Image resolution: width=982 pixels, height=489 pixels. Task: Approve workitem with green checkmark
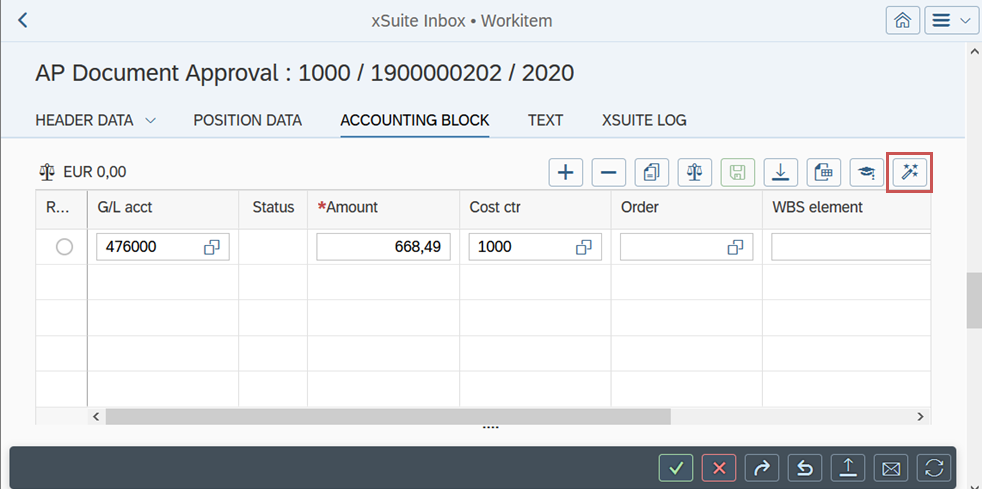(676, 467)
